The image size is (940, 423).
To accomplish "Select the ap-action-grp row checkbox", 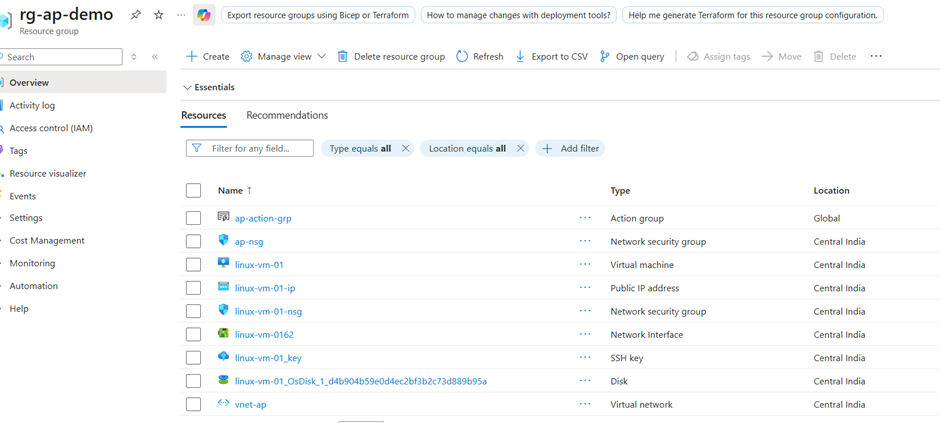I will (193, 218).
